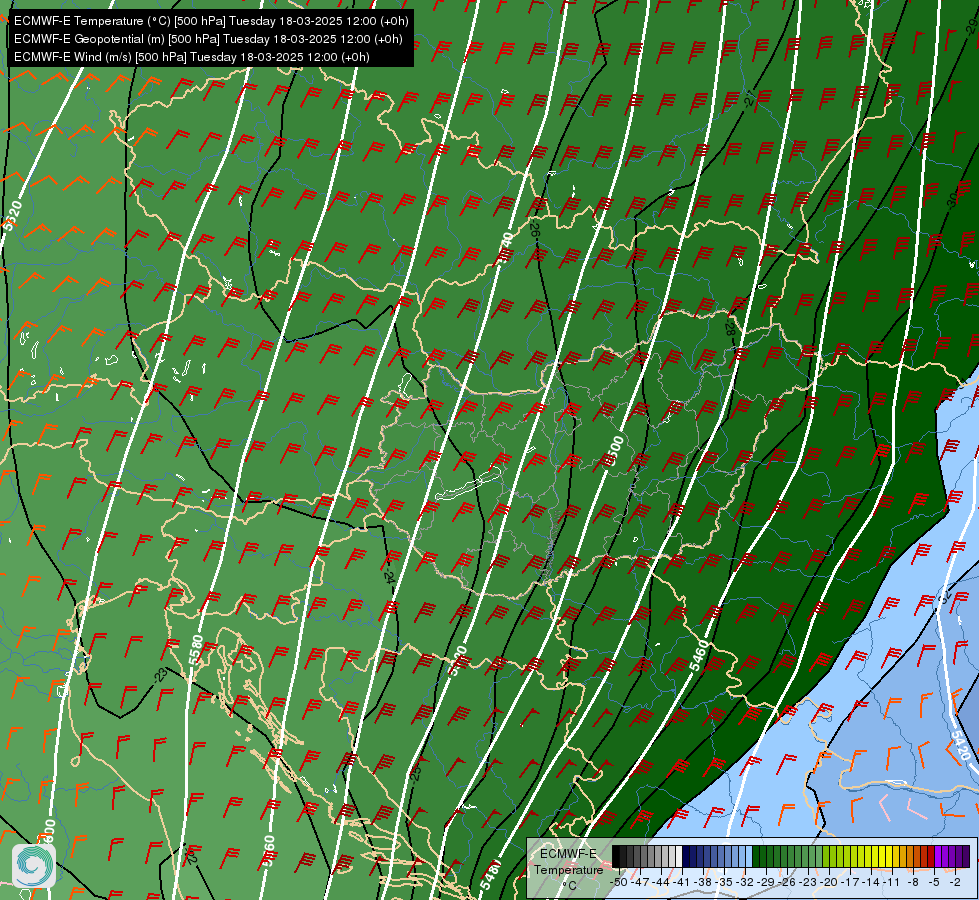Click the black swatch at legend's cold end
Screen dimensions: 979x900
616,857
